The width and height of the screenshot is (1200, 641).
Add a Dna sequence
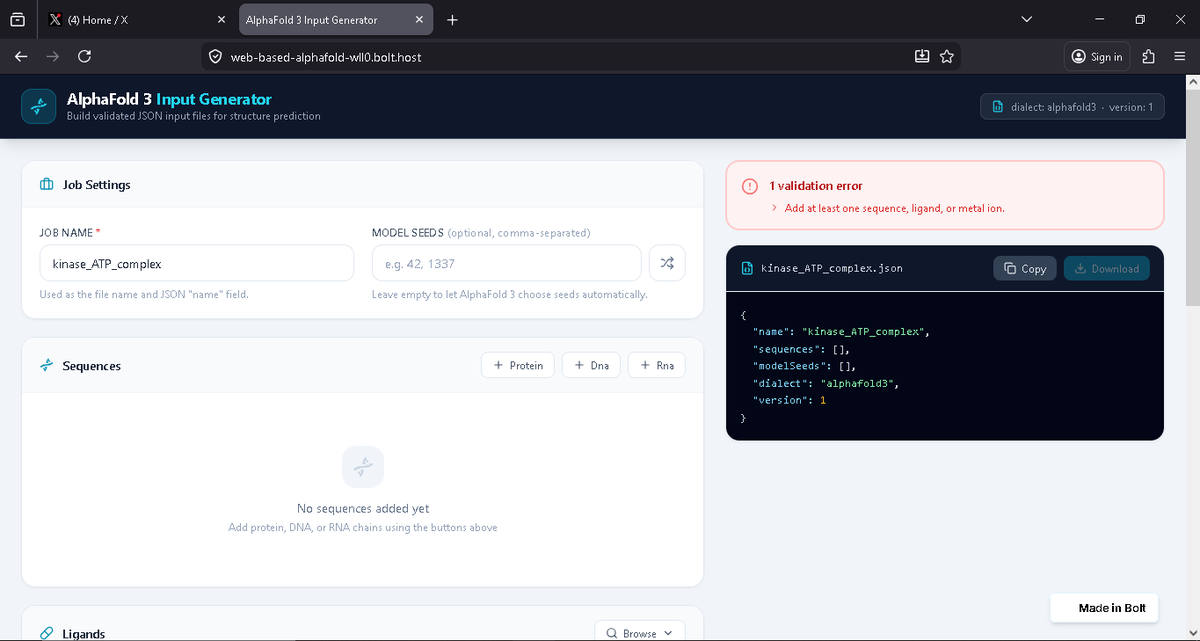[591, 365]
